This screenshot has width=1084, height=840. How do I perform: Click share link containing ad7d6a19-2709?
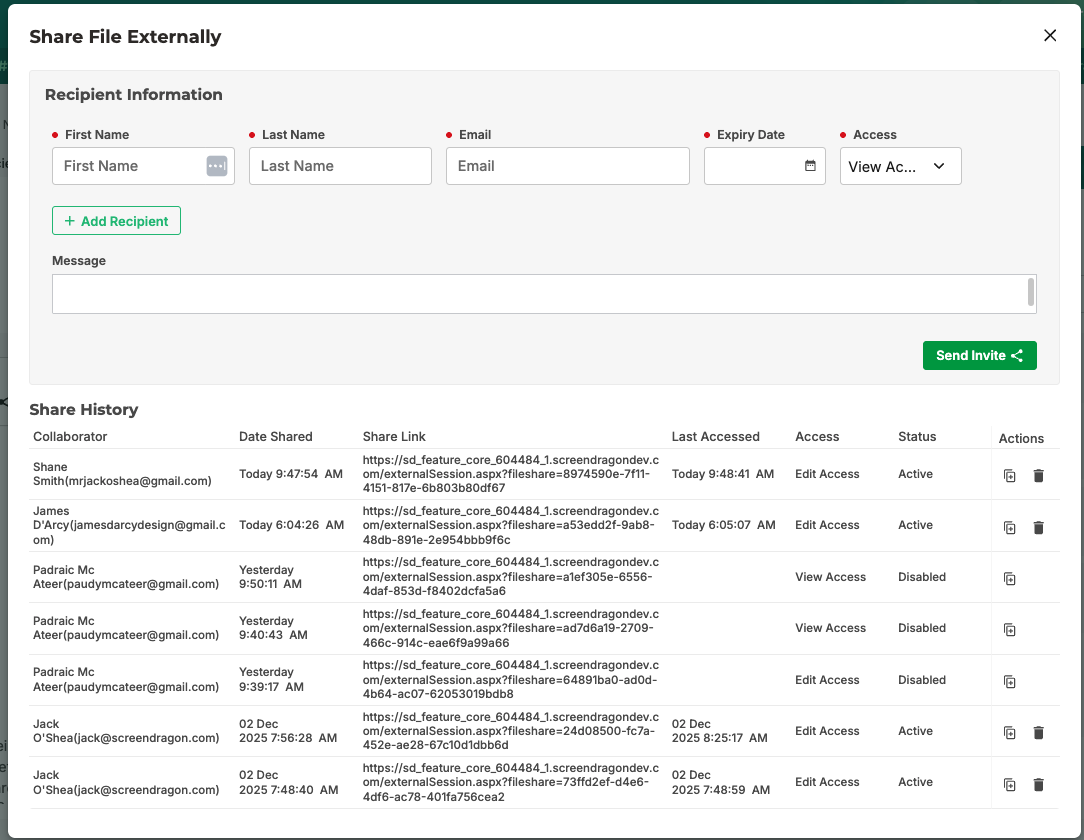511,628
